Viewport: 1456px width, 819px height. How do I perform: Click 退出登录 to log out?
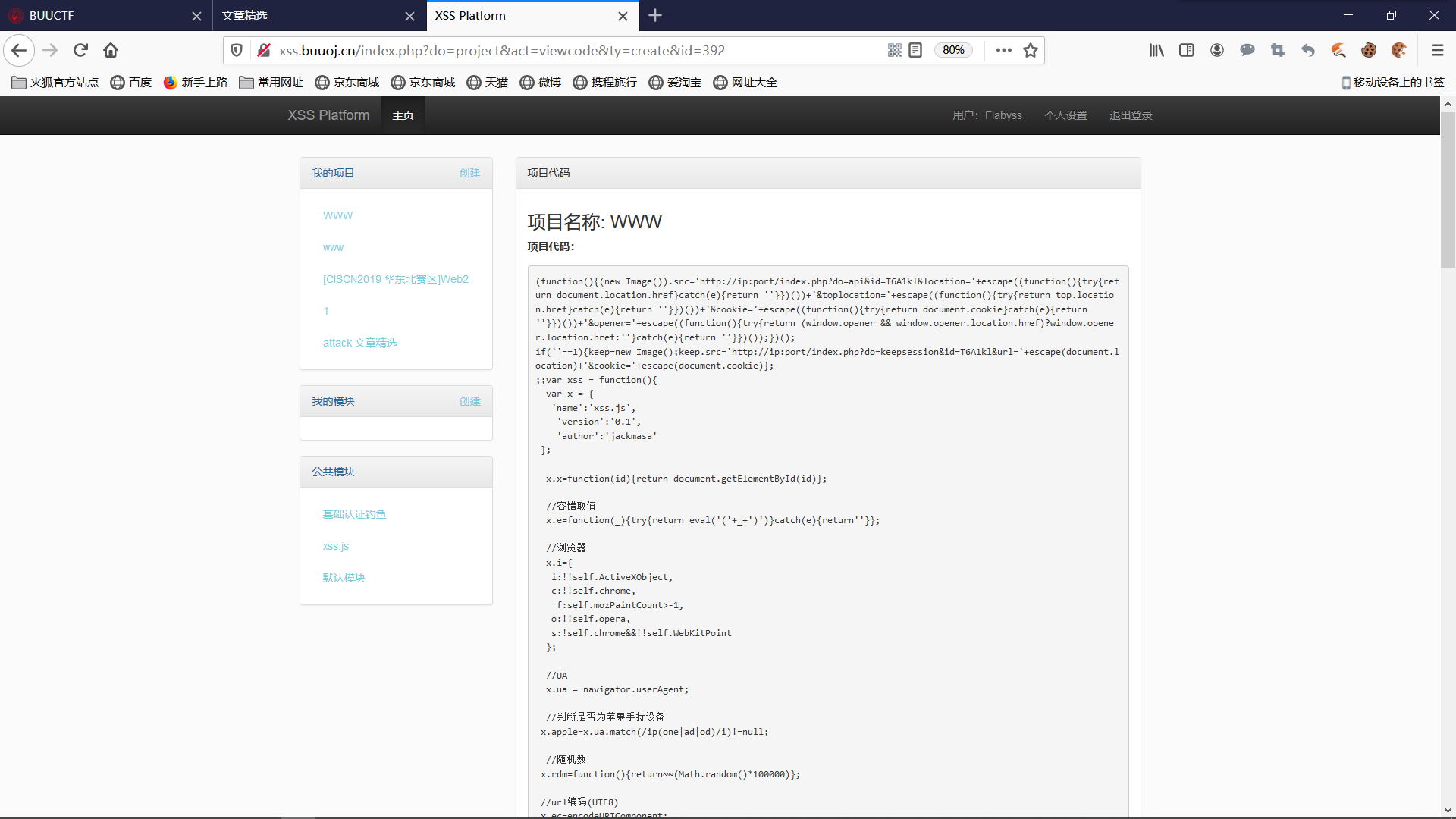pyautogui.click(x=1131, y=115)
